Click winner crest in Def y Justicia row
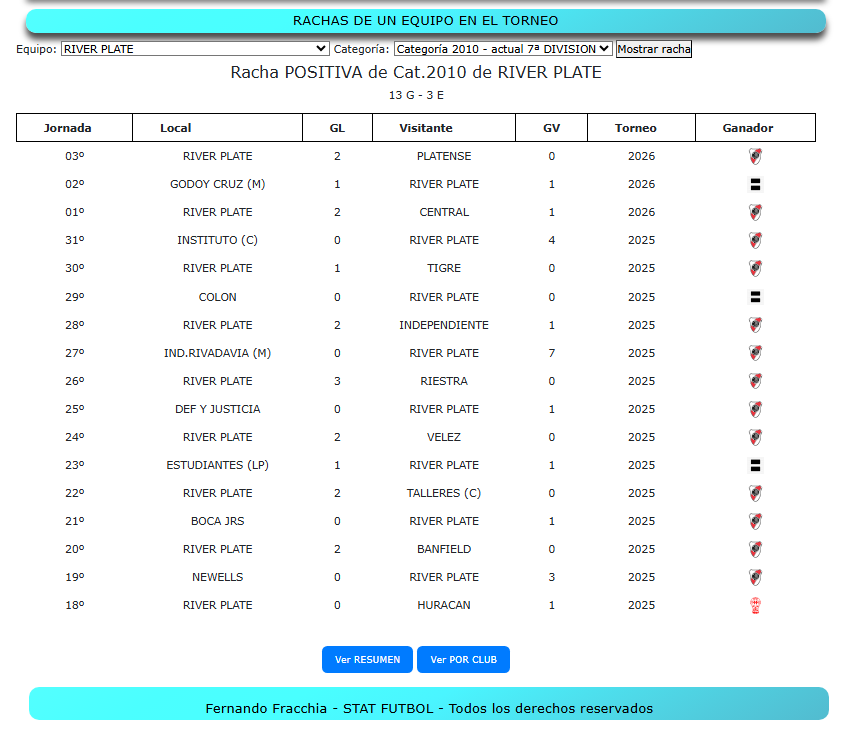The image size is (842, 734). [755, 409]
